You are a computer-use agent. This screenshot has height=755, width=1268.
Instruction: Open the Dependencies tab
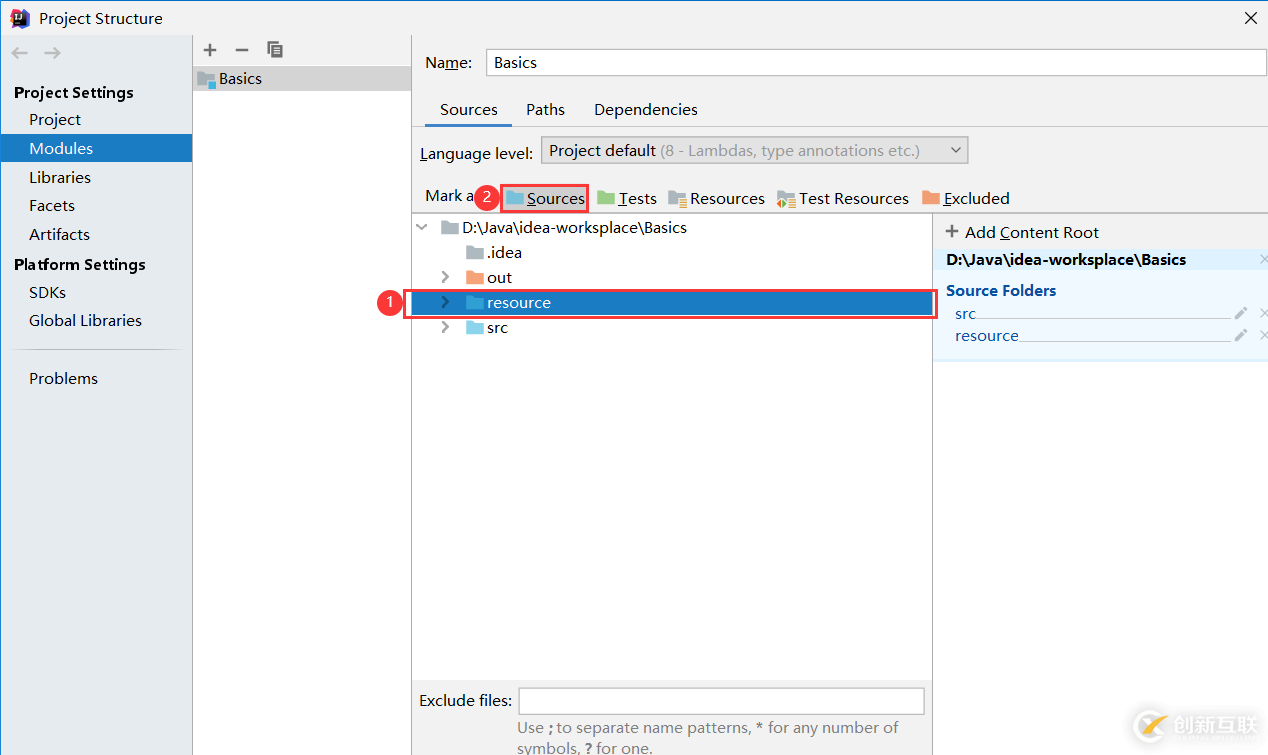(645, 110)
